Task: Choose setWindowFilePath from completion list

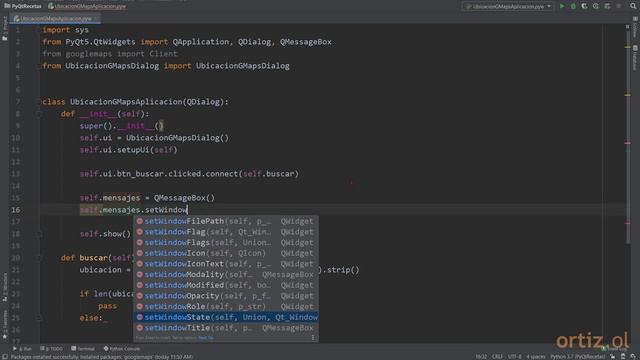Action: tap(226, 221)
